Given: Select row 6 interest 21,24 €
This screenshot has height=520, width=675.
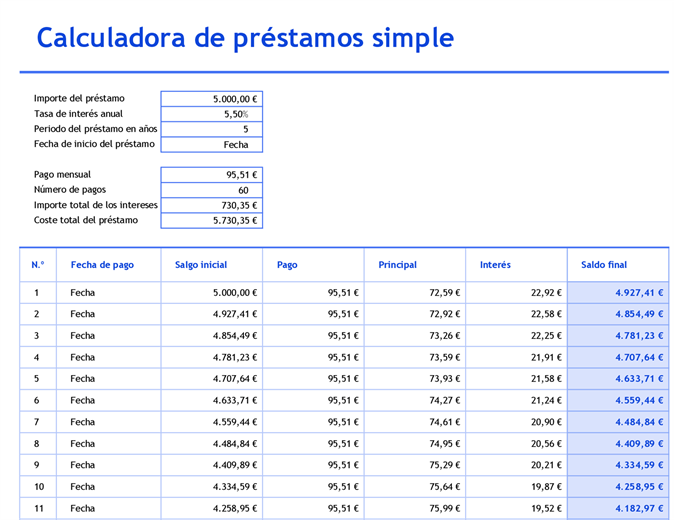Looking at the screenshot, I should [x=517, y=400].
